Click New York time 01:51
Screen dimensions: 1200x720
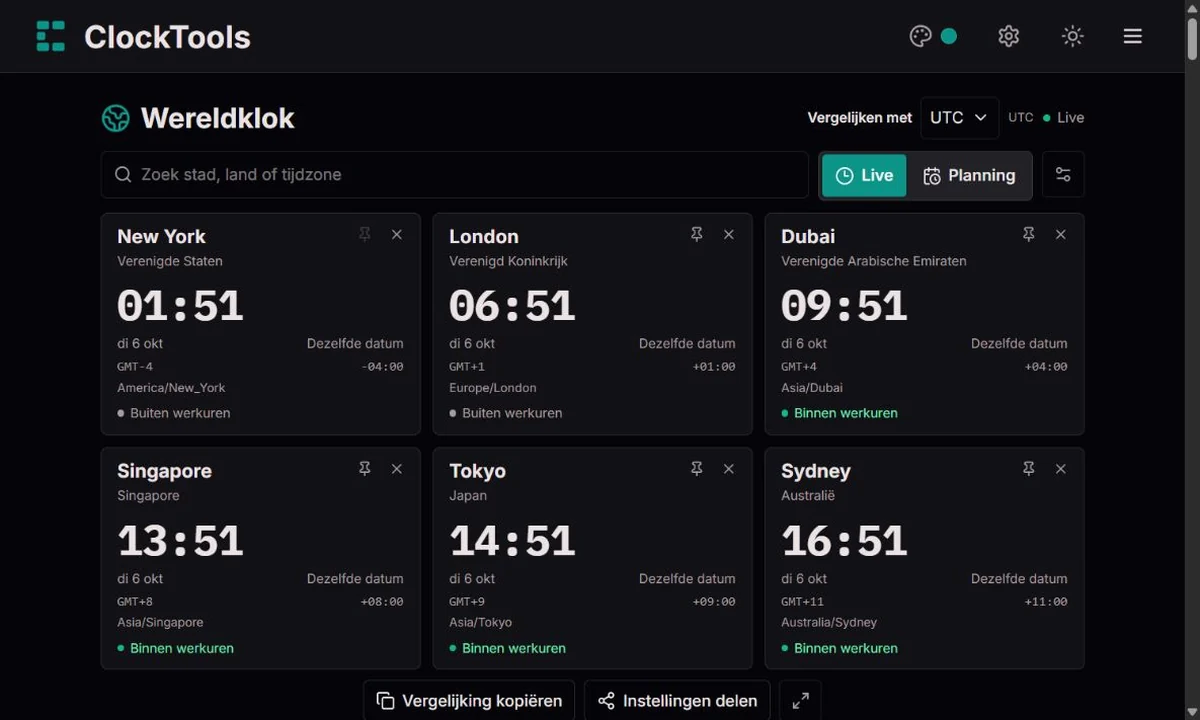(x=180, y=306)
